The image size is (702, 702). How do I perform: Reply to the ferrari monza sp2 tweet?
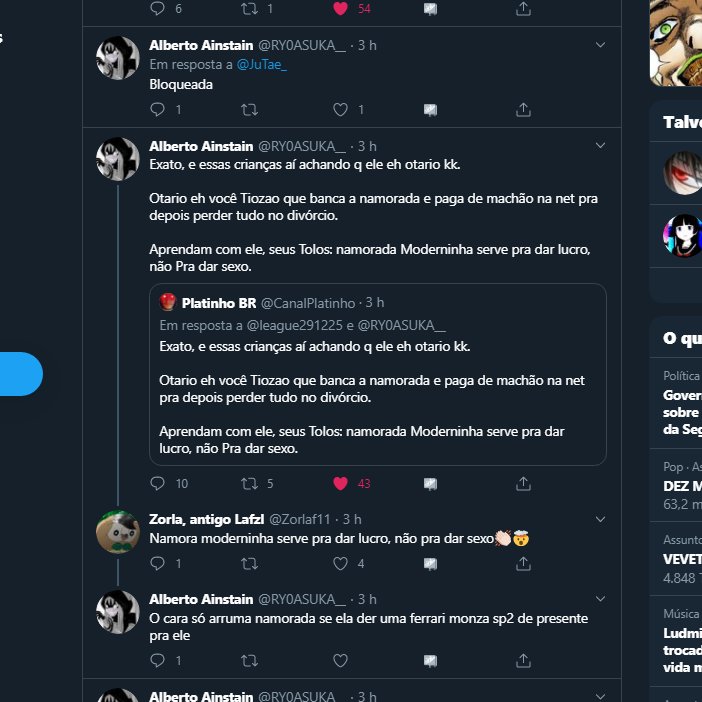tap(158, 660)
